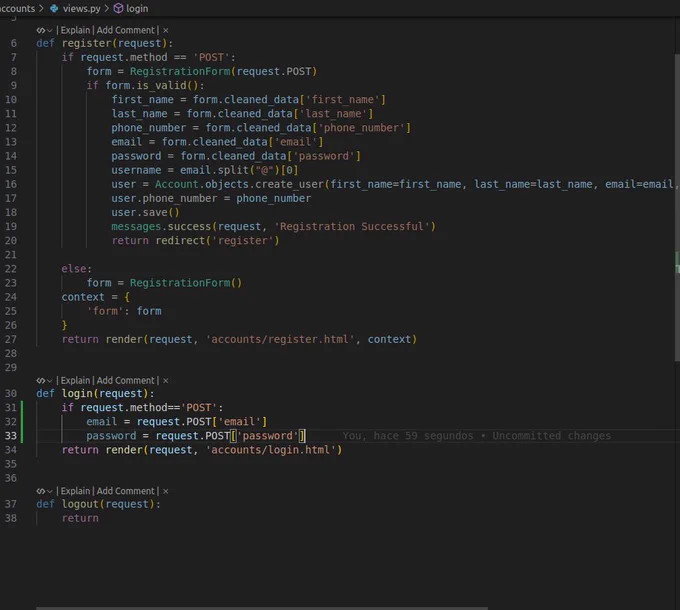Place cursor on 'def register(request):'
This screenshot has height=610, width=680.
coord(105,43)
